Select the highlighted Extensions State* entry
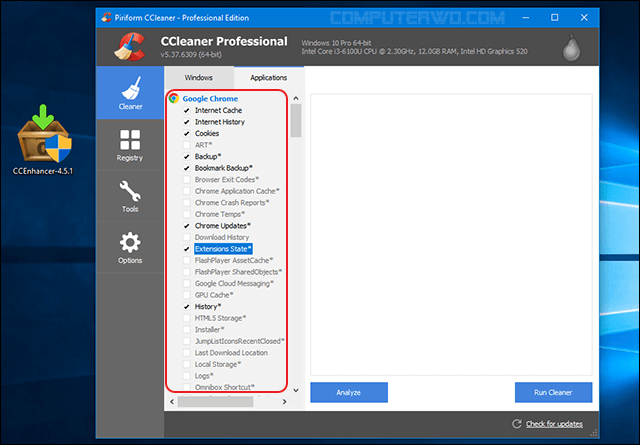640x445 pixels. 223,249
